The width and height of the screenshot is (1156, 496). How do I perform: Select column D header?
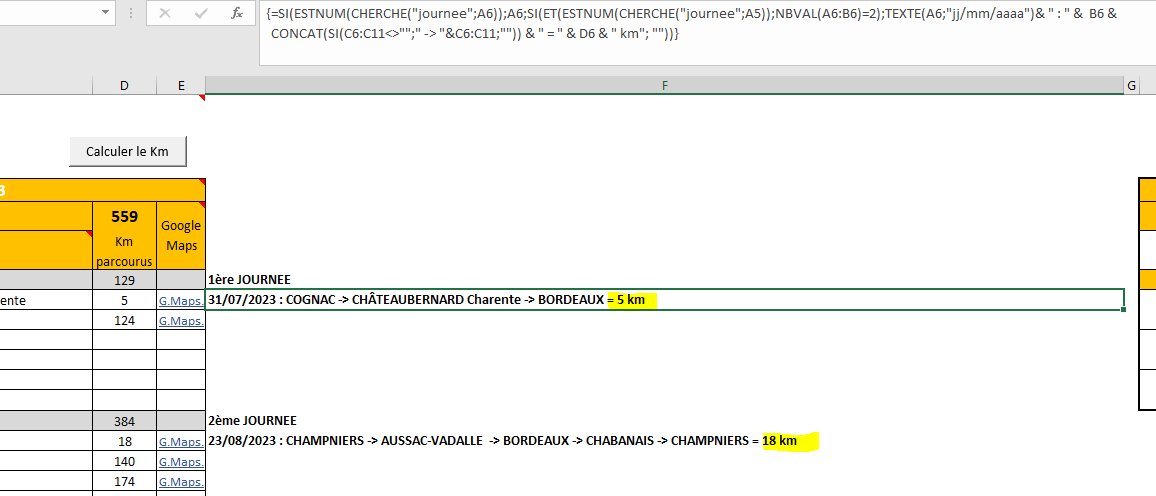pos(124,86)
